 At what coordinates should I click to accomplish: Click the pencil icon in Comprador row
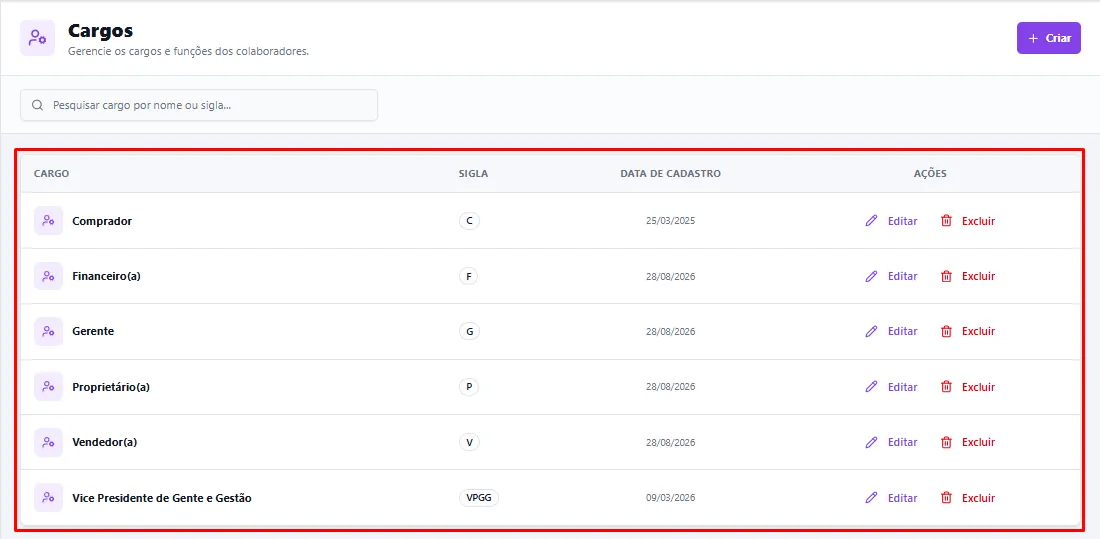click(871, 220)
